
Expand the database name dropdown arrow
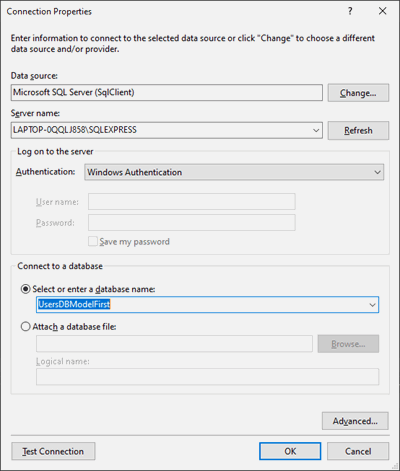tap(372, 305)
